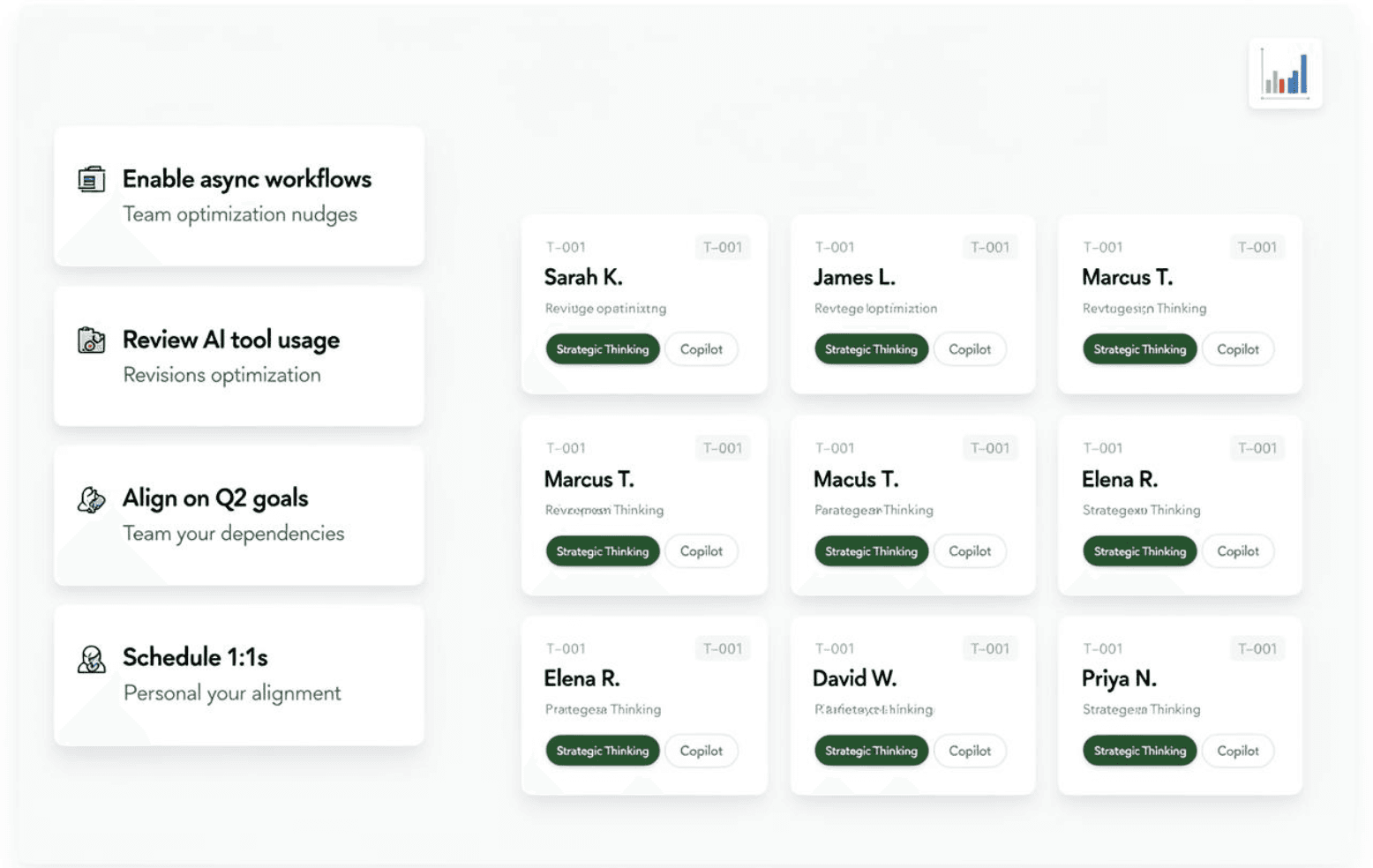The height and width of the screenshot is (868, 1373).
Task: Select the Schedule 1:1s heading
Action: [x=195, y=657]
